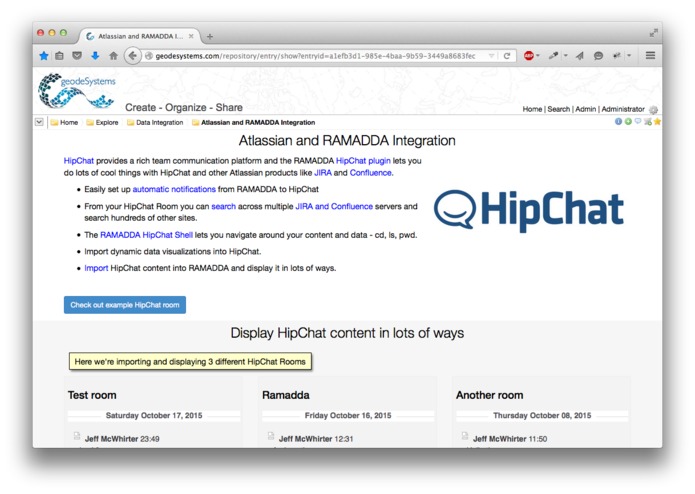Open the automatic notifications link
Image resolution: width=695 pixels, height=494 pixels.
tap(174, 189)
